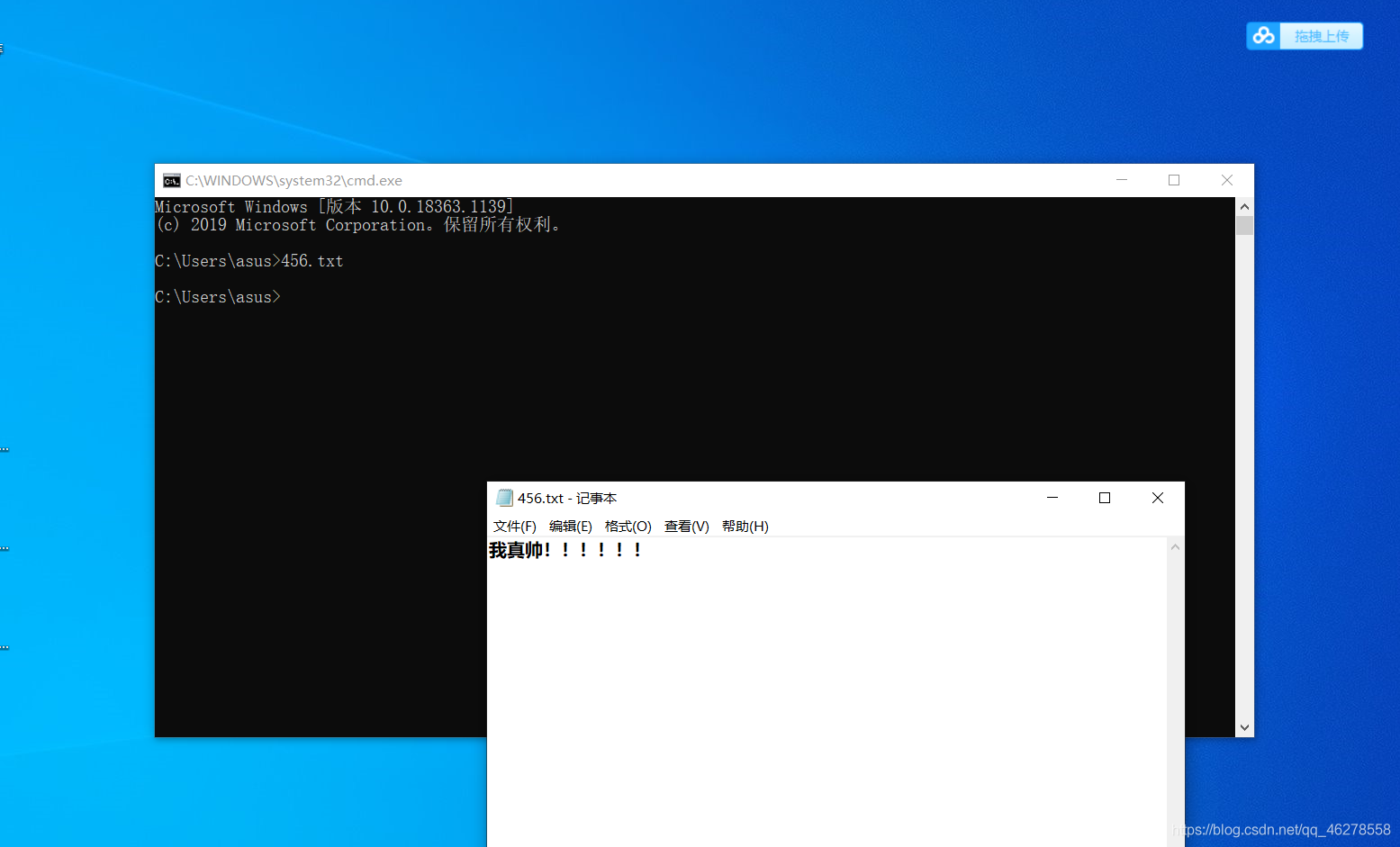Click the 456.txt command line in cmd

click(x=249, y=261)
